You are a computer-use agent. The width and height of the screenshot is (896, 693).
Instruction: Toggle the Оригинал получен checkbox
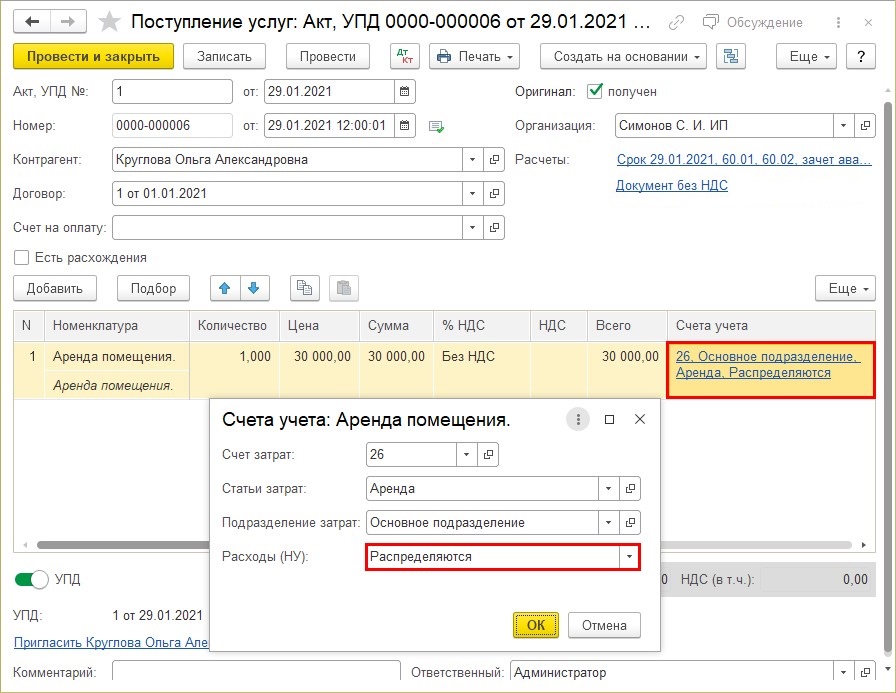595,91
